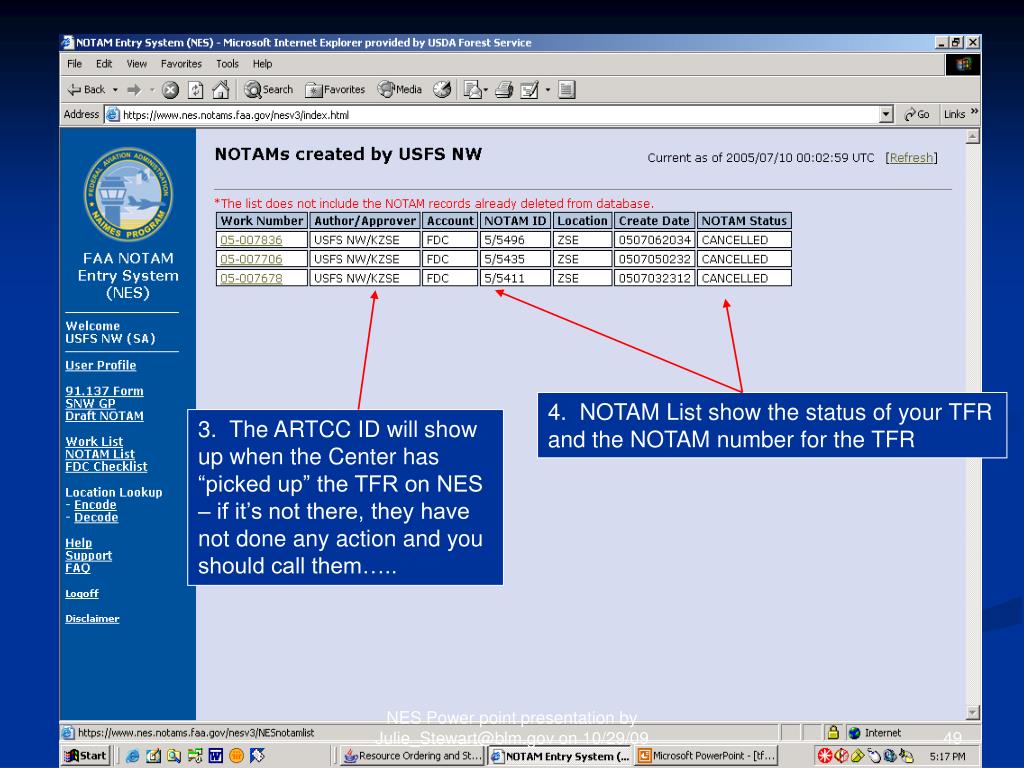Click NOTAM ID cell 5/5496

pos(515,240)
